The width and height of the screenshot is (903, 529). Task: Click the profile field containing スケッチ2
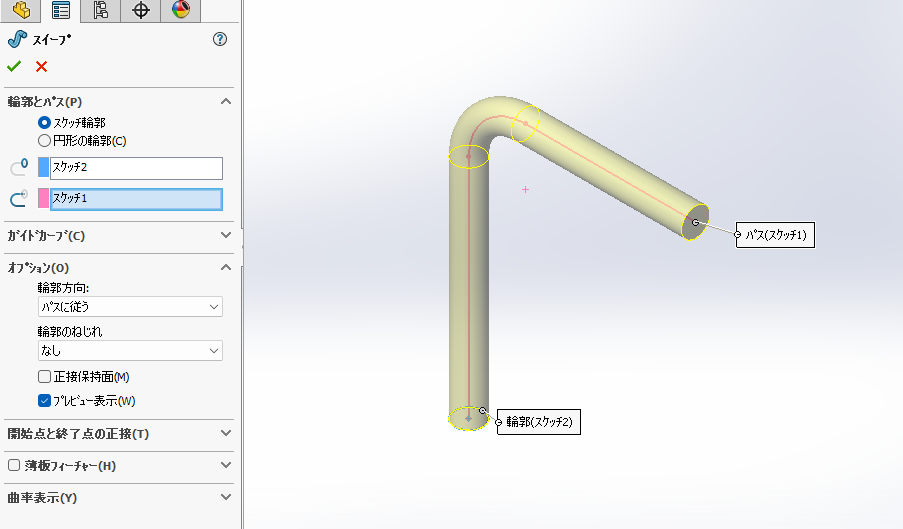[x=136, y=168]
